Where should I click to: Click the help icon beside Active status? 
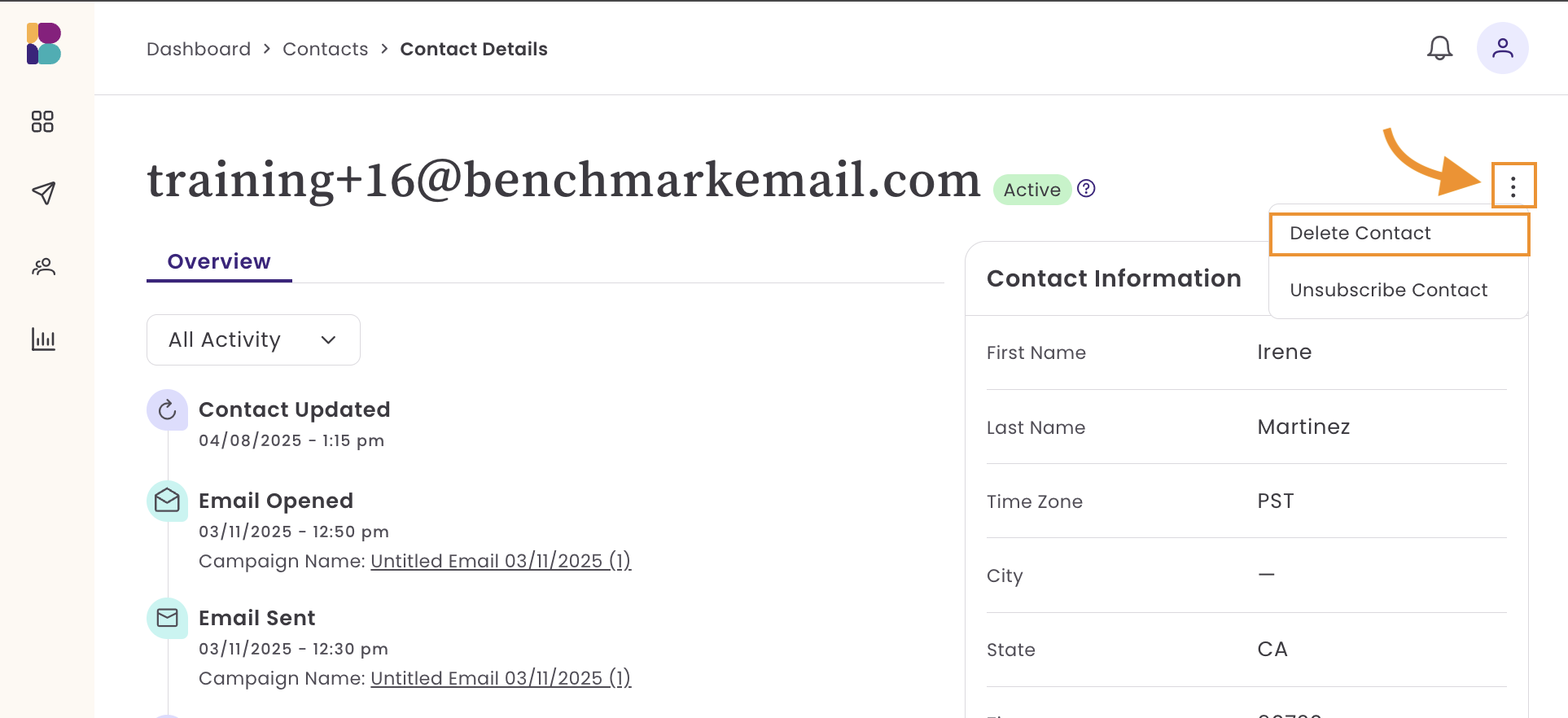[x=1086, y=189]
